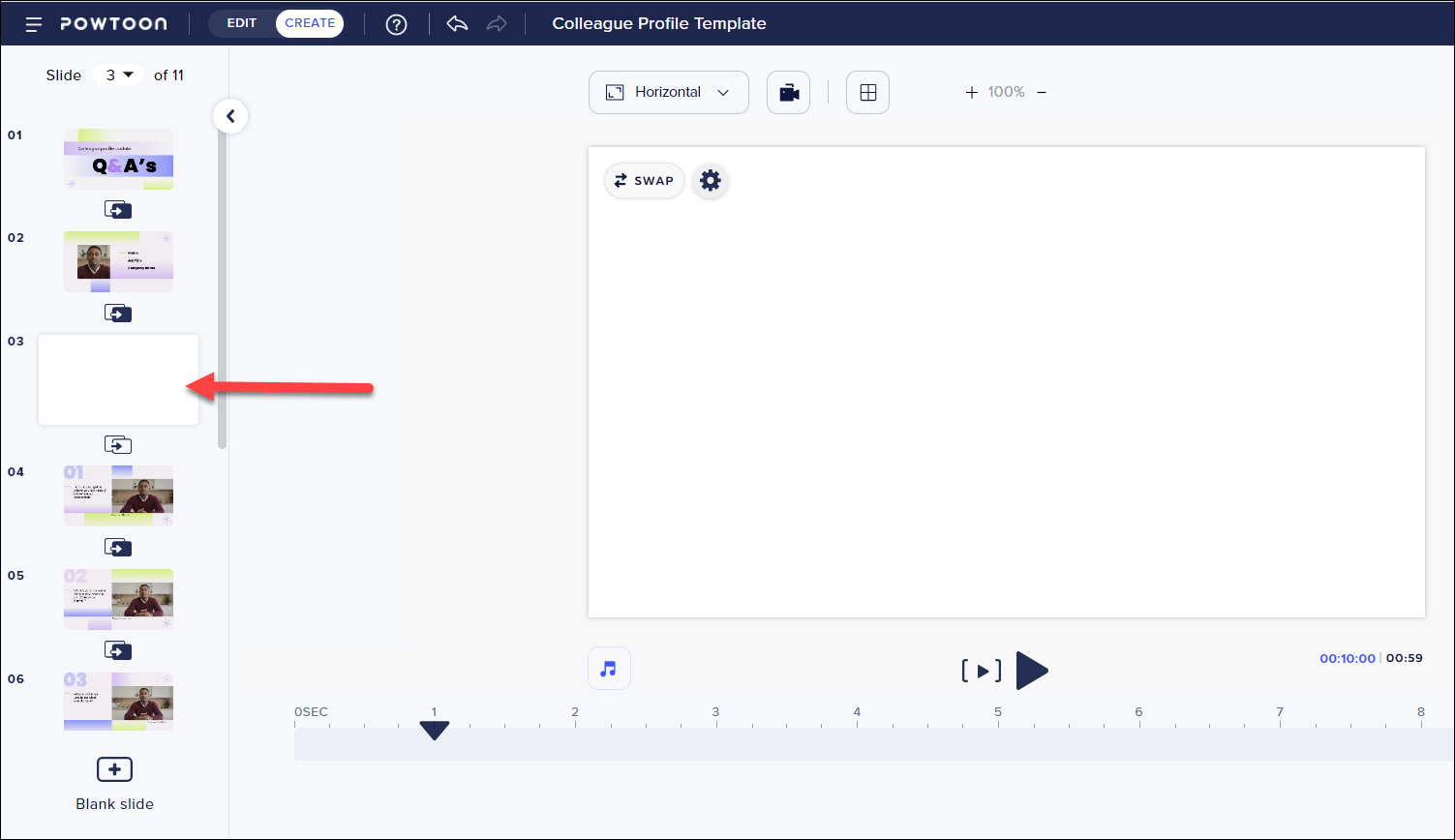
Task: Open the slide number dropdown showing 3
Action: pos(118,75)
